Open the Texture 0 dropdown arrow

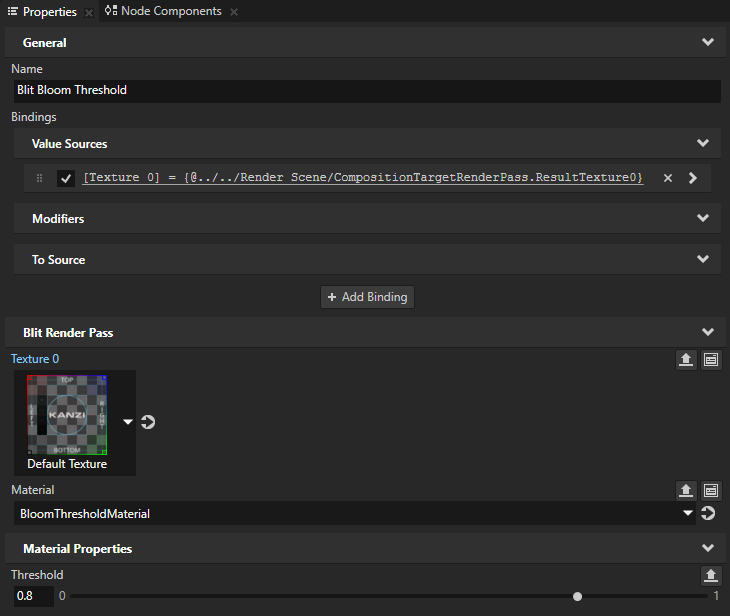(x=128, y=422)
